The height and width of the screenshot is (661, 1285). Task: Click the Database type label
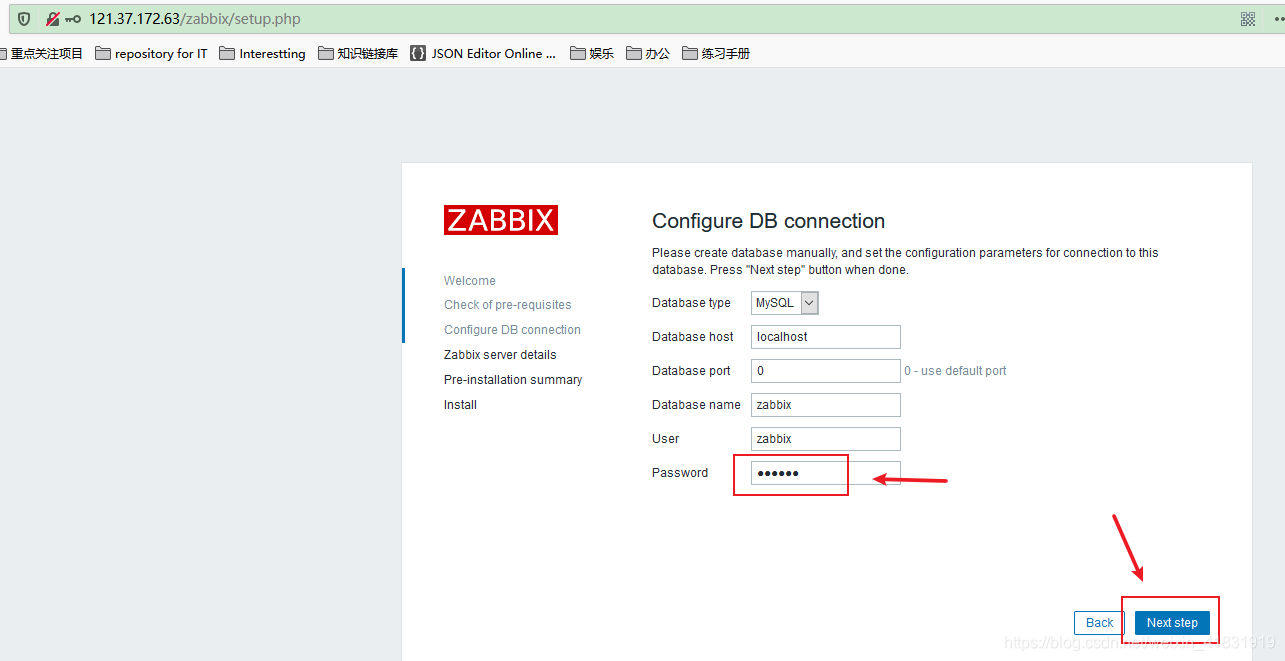691,303
